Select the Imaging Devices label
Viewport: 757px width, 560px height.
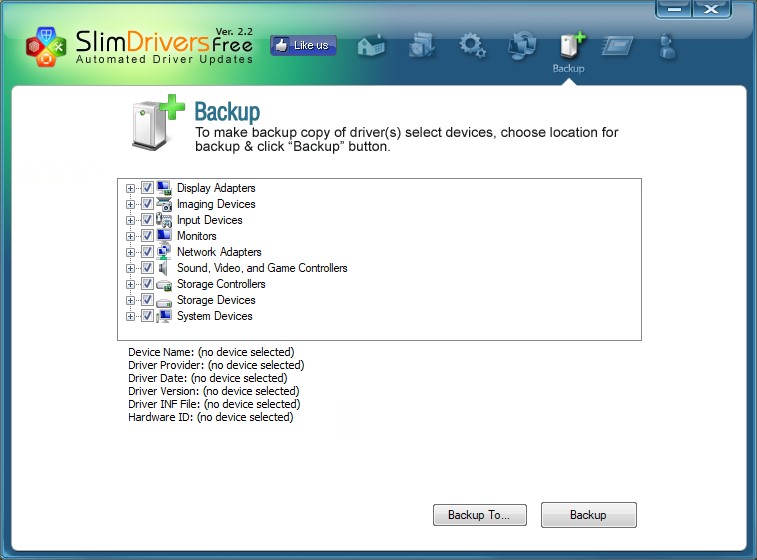click(x=216, y=204)
